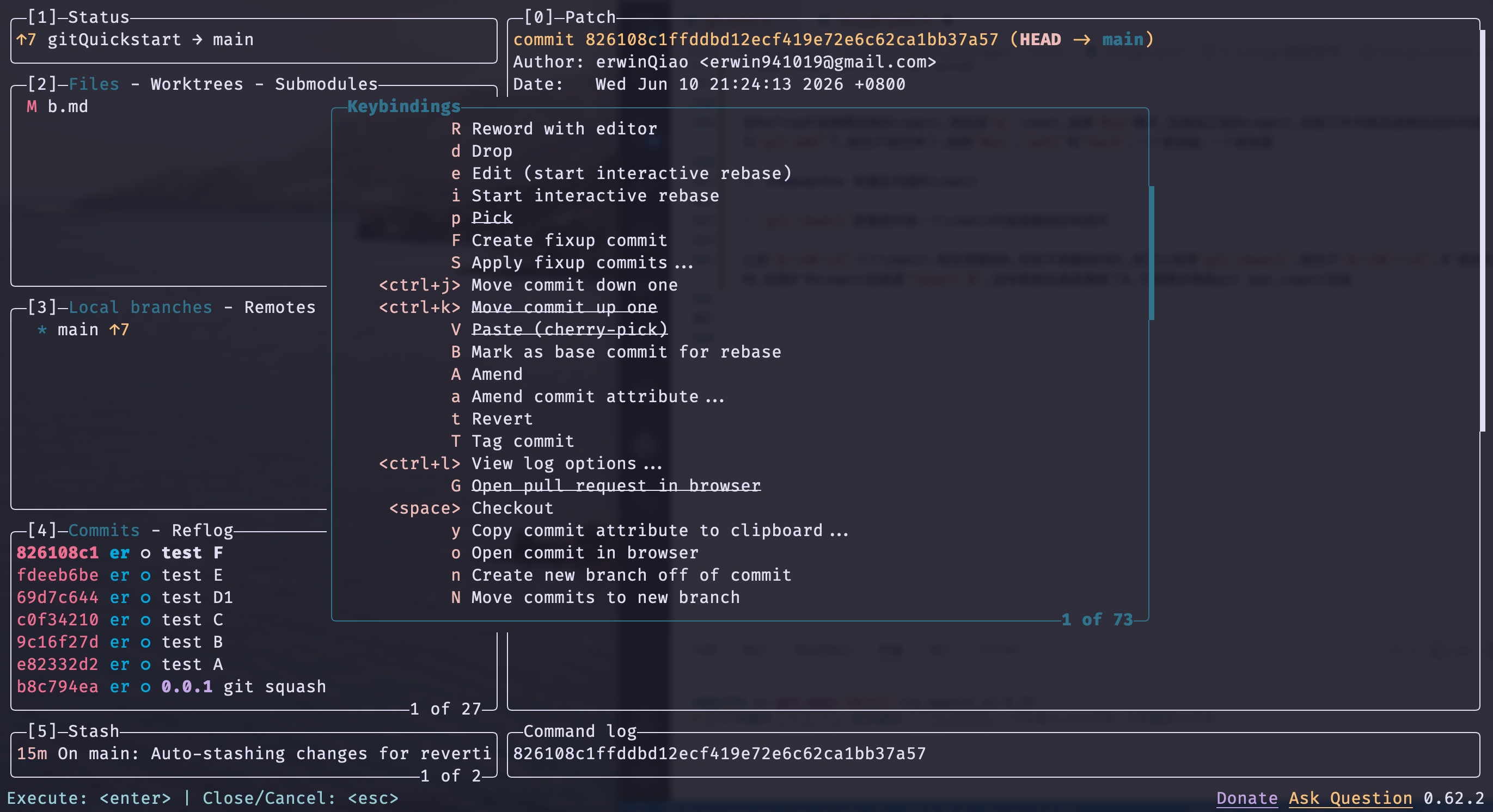Select commit fdeeb6be test E

point(120,575)
